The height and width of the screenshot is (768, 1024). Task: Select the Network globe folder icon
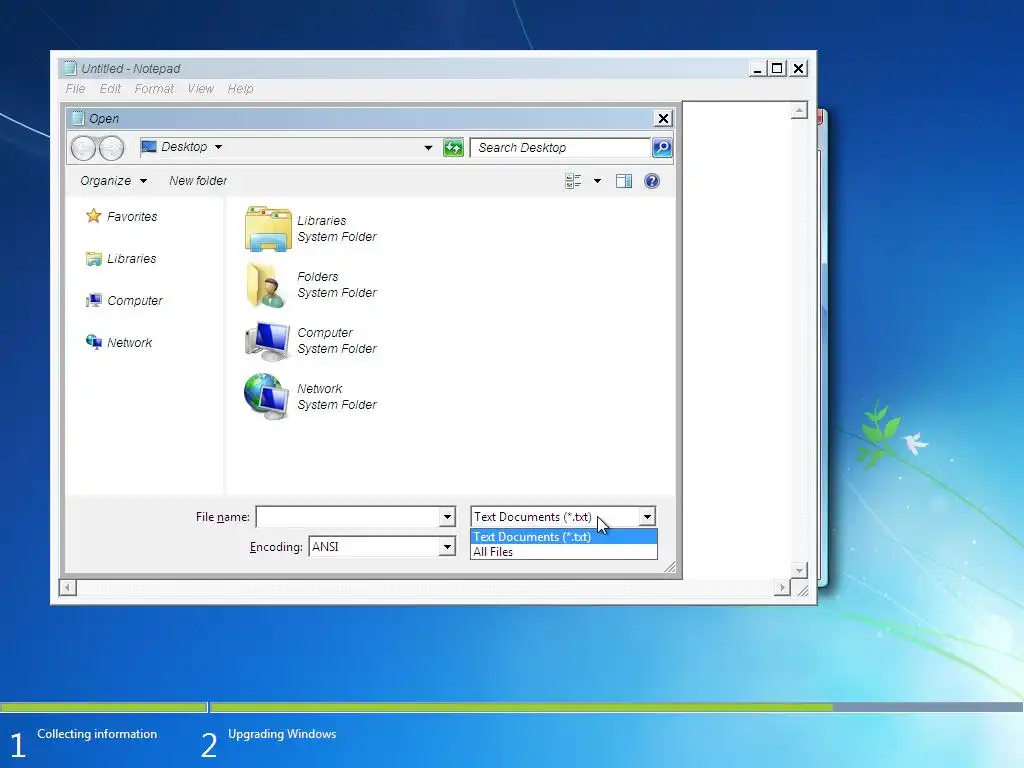(x=266, y=396)
